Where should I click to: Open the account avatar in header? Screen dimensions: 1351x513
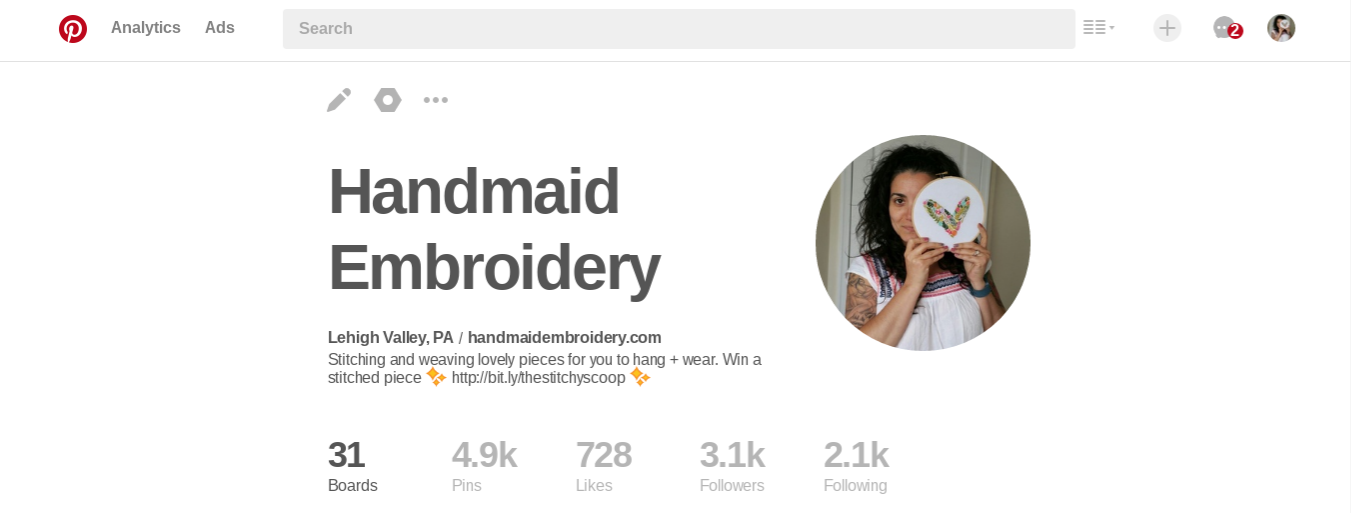tap(1281, 28)
